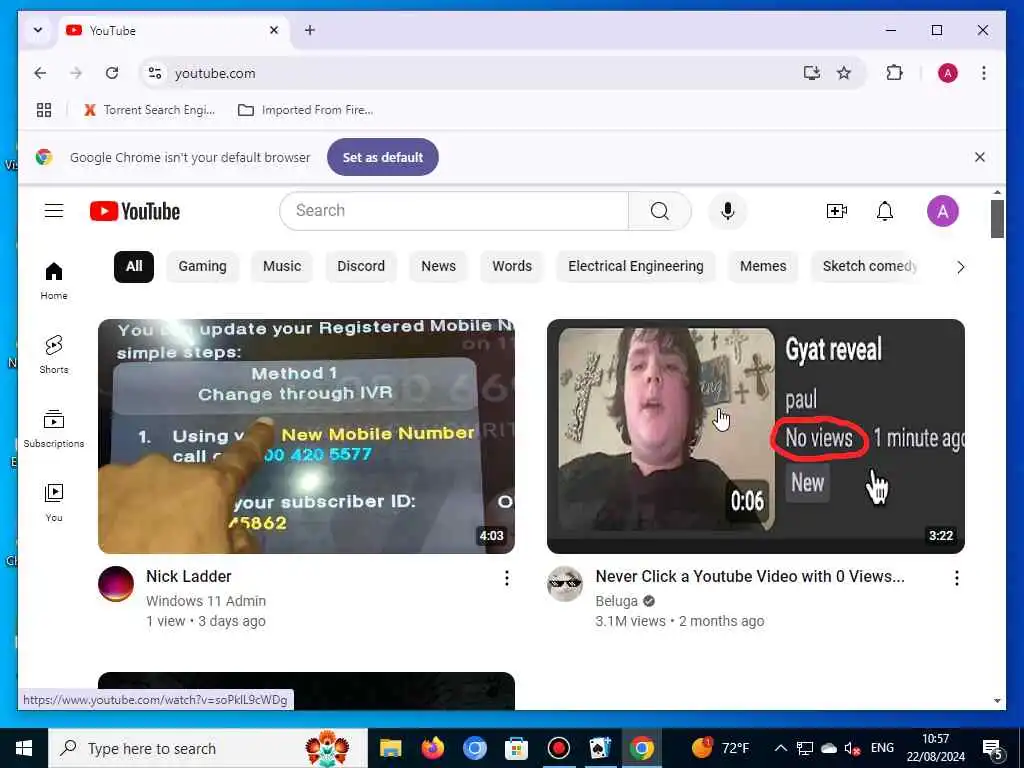
Task: Open the Windows 11 Admin channel link
Action: 206,601
